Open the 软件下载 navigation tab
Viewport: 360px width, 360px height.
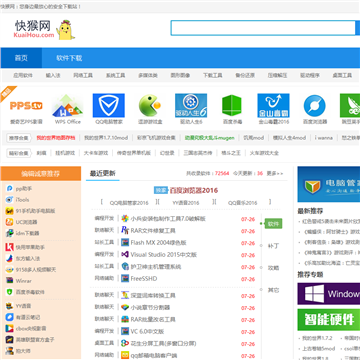[x=69, y=58]
